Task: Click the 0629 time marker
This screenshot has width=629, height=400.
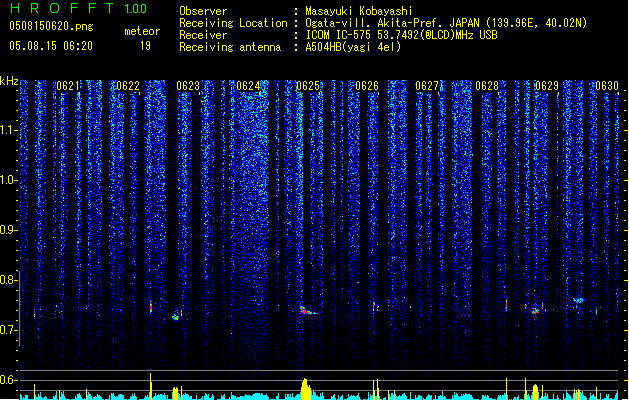Action: pyautogui.click(x=547, y=86)
